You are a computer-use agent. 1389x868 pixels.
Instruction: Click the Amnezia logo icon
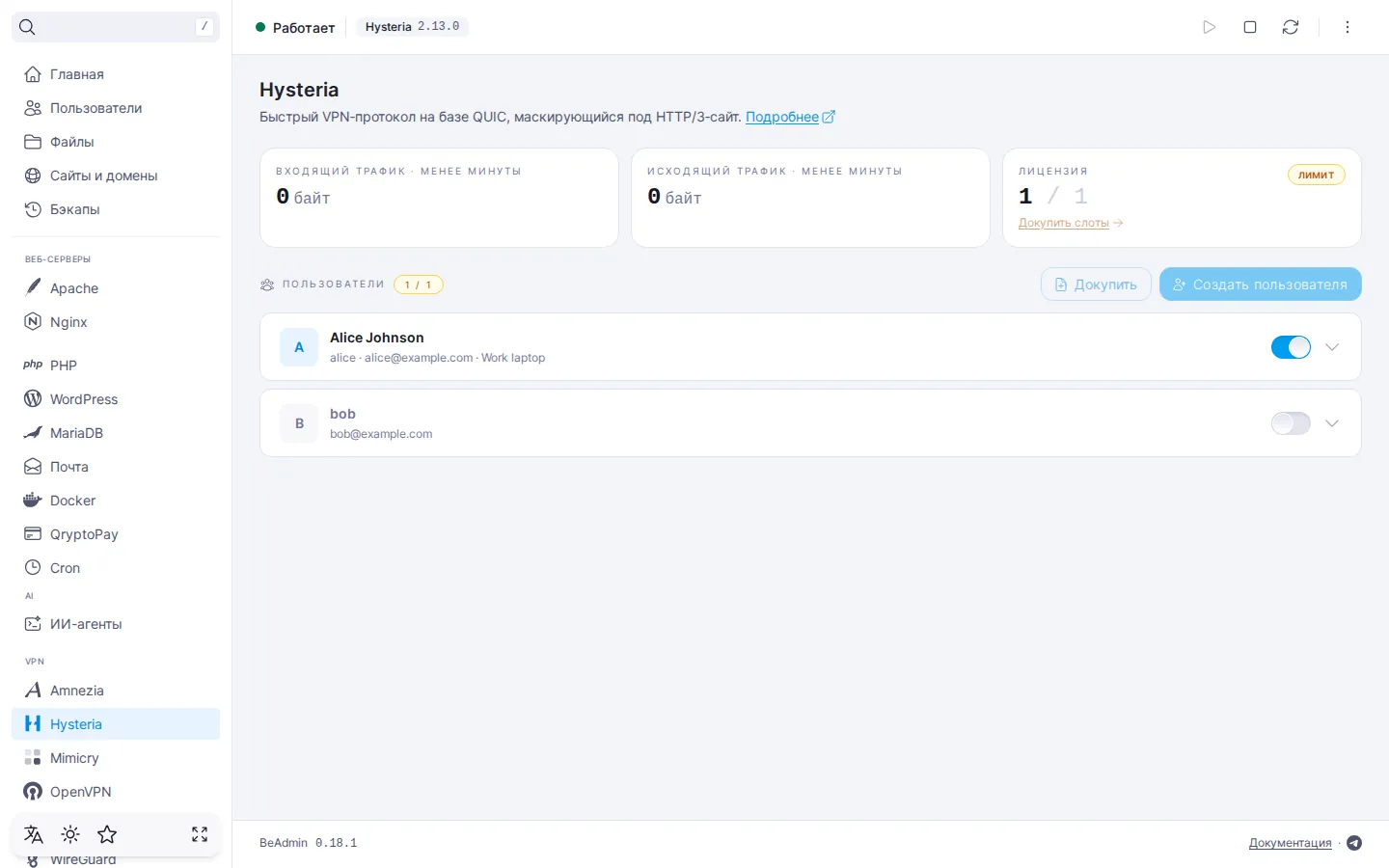(x=33, y=690)
